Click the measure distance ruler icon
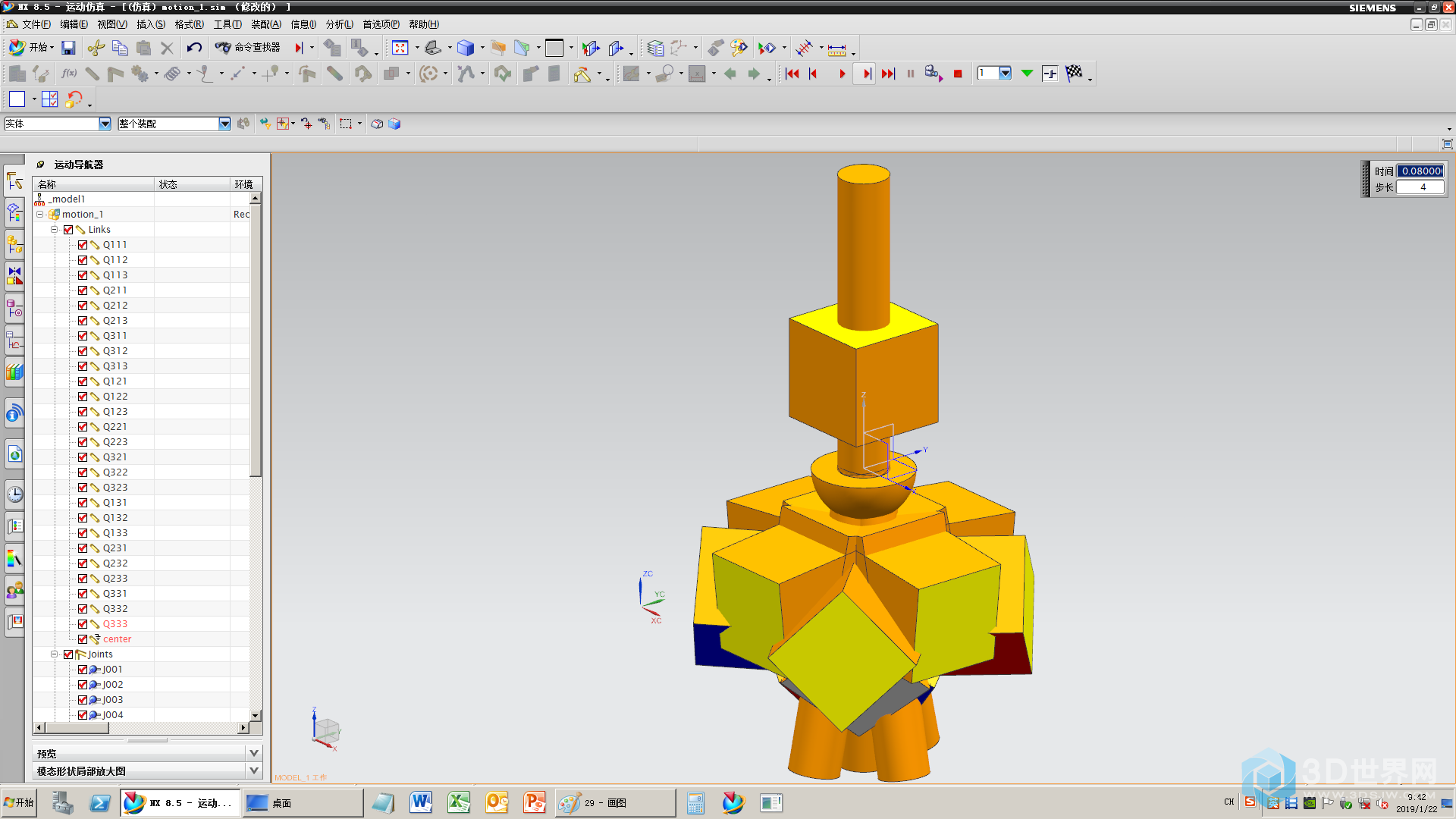The width and height of the screenshot is (1456, 819). pos(836,49)
